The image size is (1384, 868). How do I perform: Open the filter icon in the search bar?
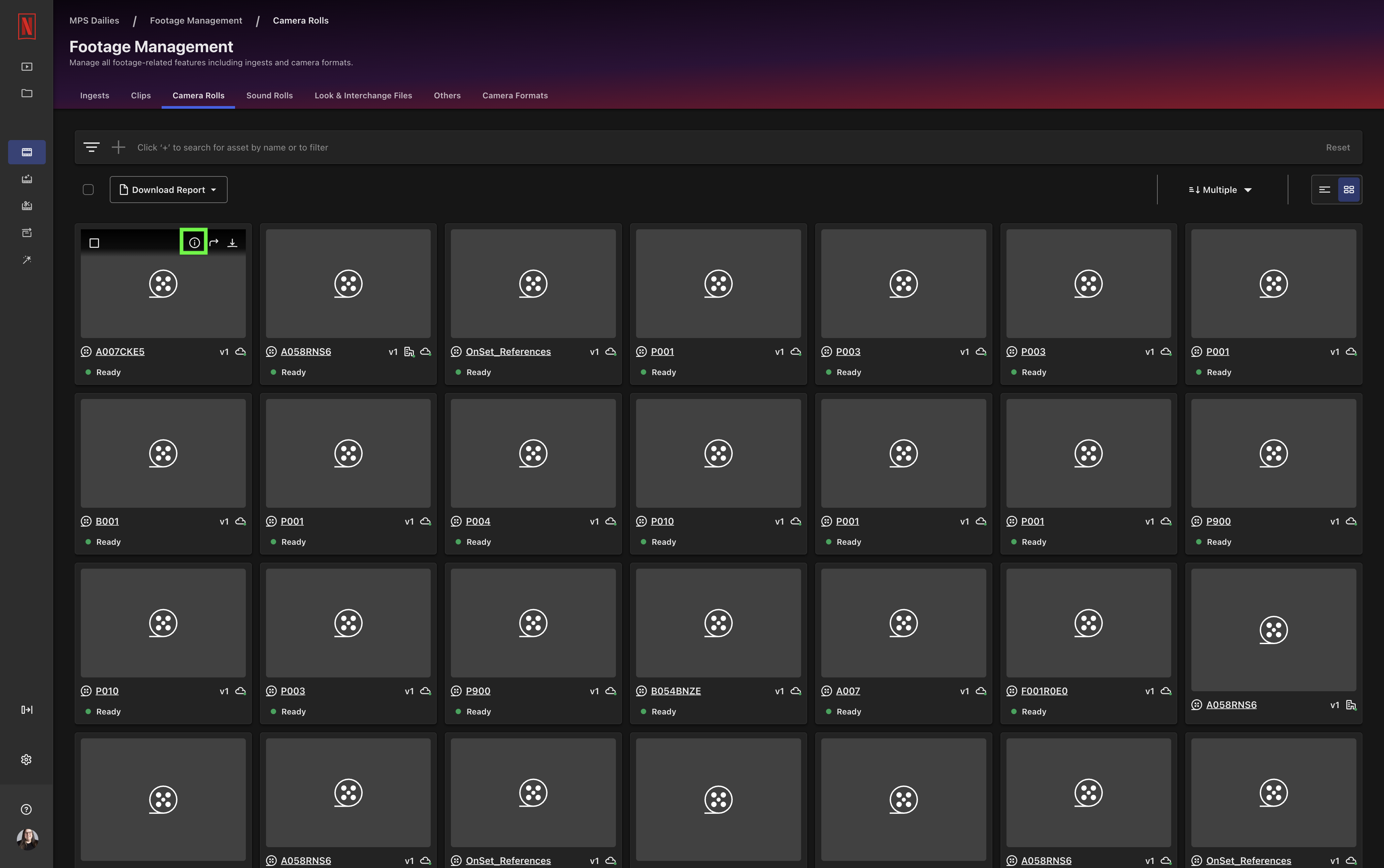coord(91,147)
